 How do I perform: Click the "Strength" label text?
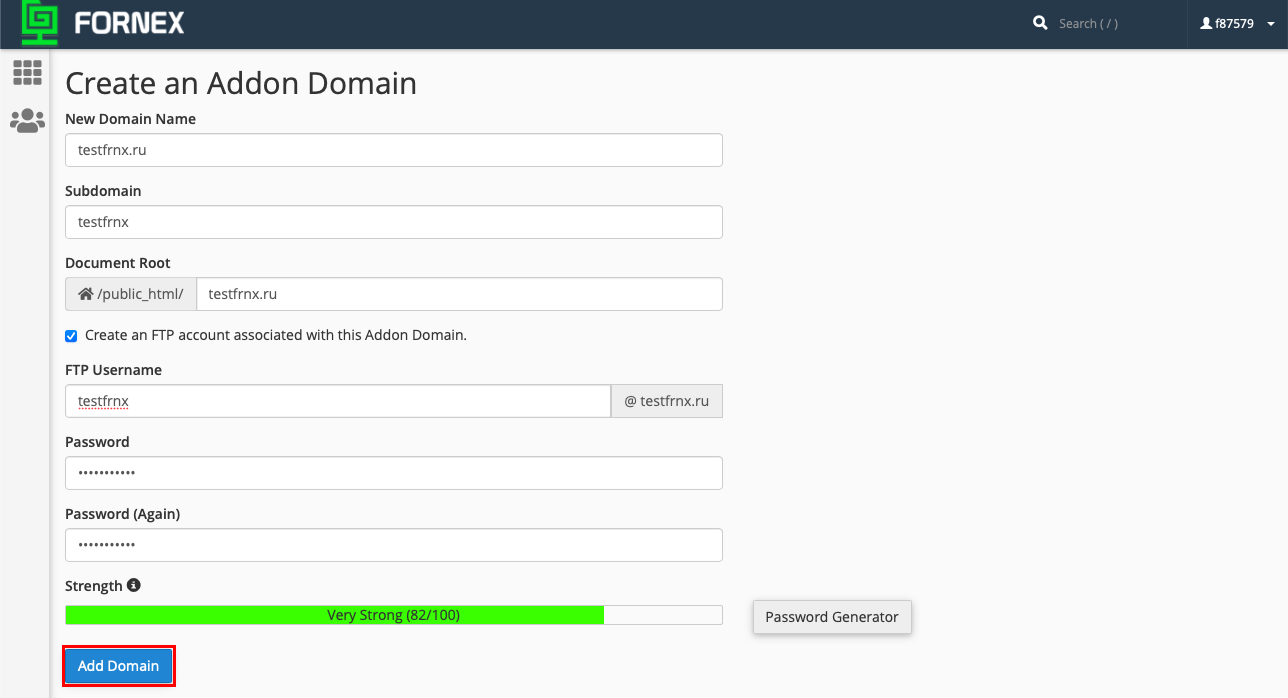pos(94,586)
